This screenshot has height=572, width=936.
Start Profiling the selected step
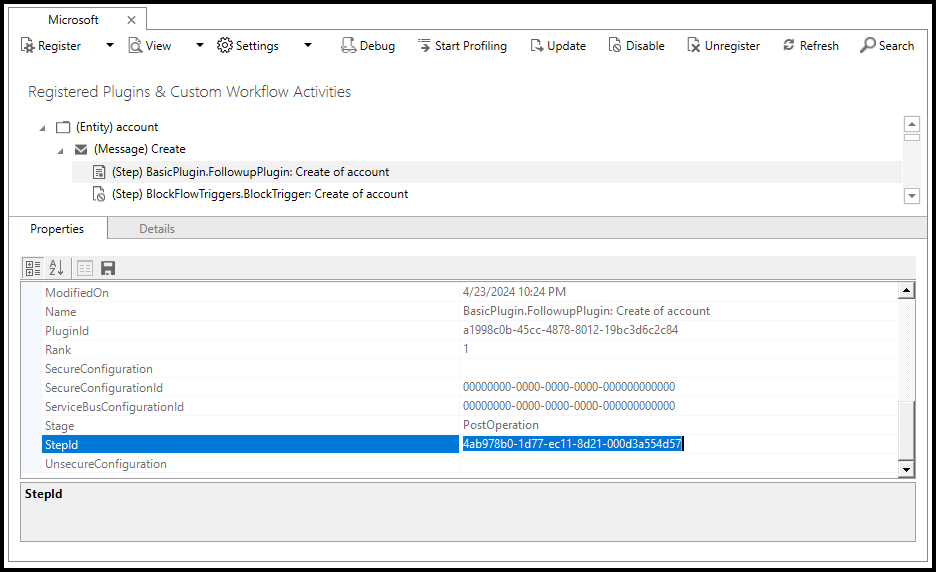click(x=461, y=45)
